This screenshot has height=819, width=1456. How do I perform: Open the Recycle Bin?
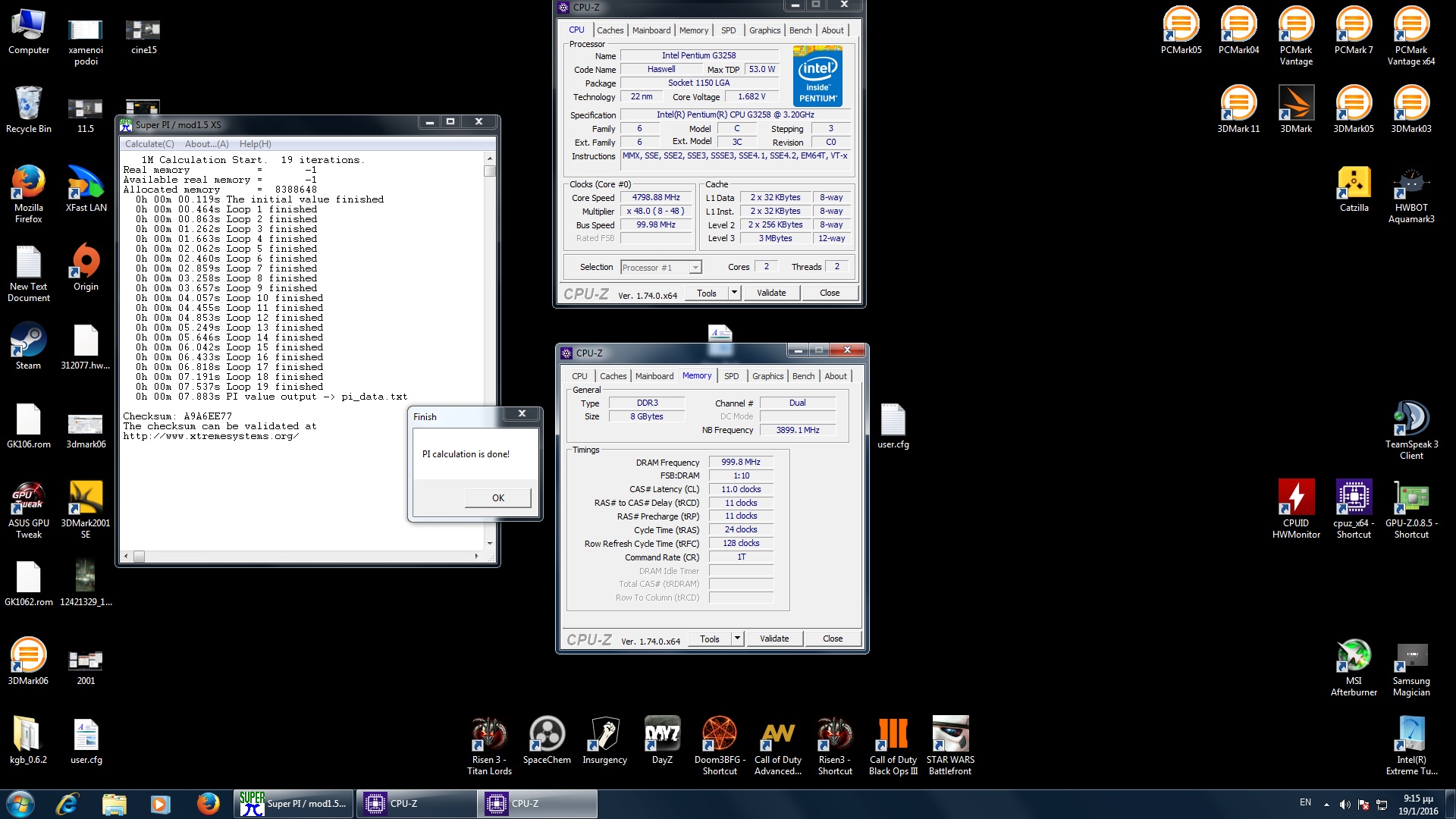point(28,108)
